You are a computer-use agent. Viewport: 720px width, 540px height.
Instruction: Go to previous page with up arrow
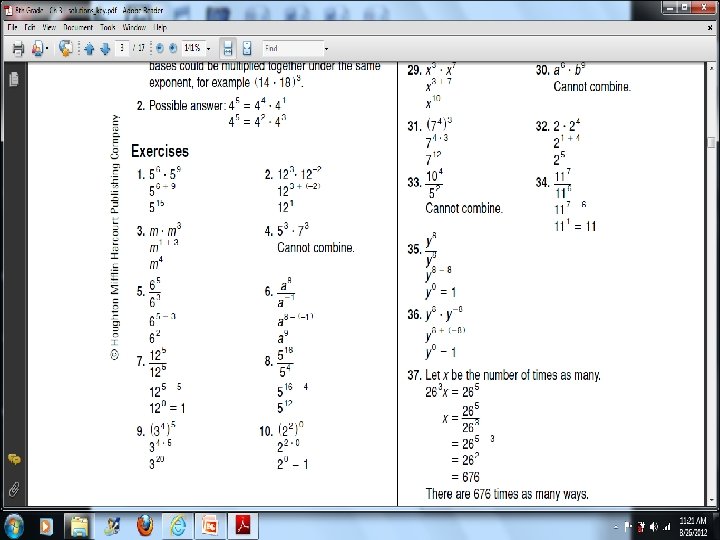(90, 49)
